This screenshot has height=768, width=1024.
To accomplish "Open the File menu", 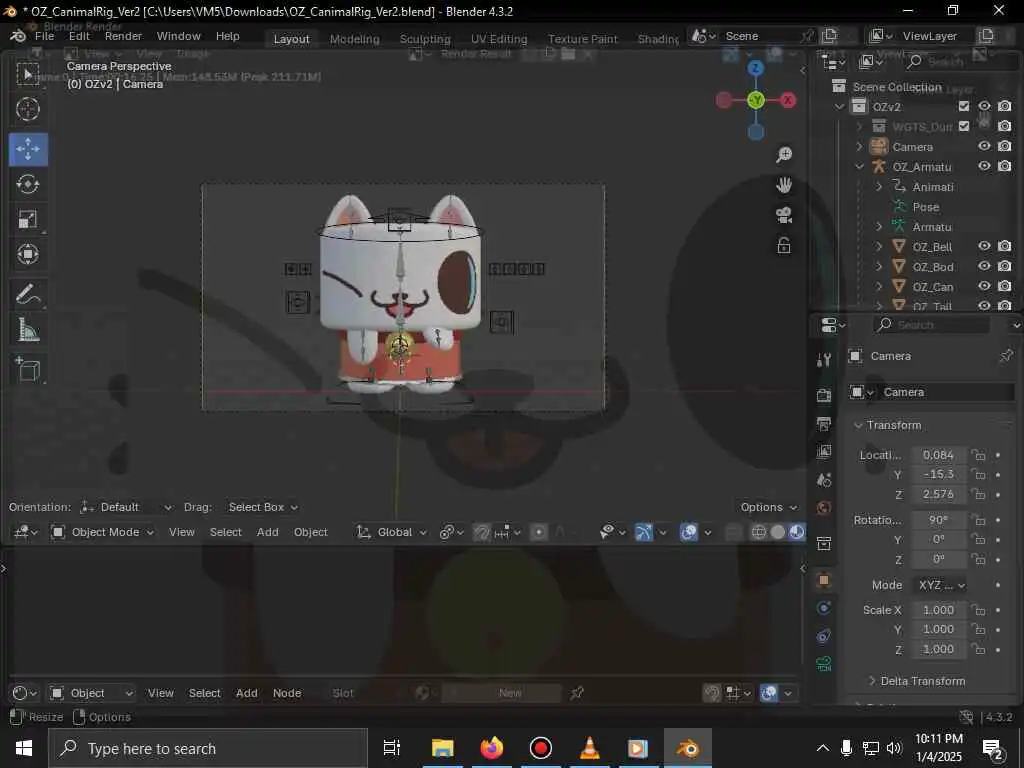I will pos(44,36).
